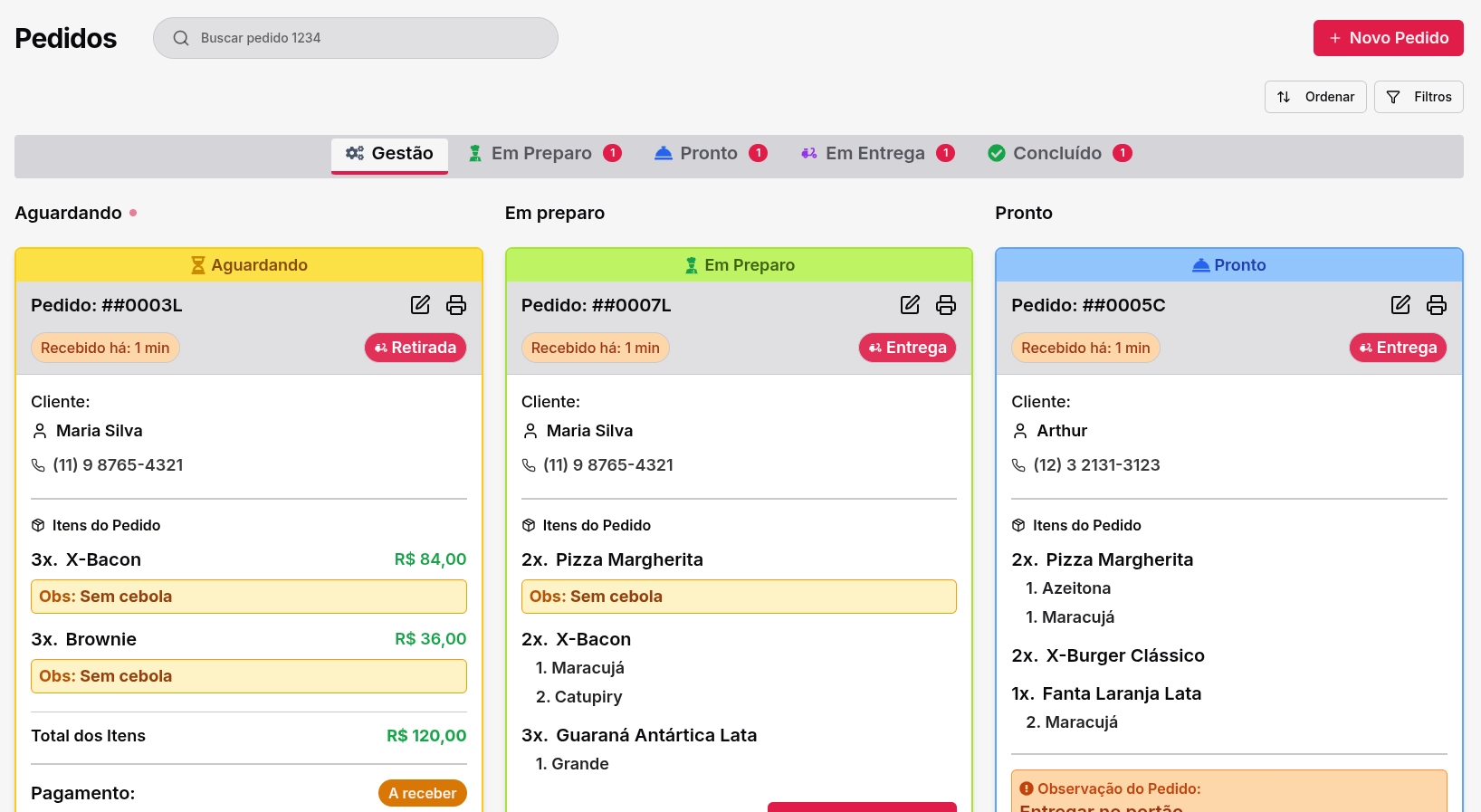Create a new order with Novo Pedido
The image size is (1481, 812).
pyautogui.click(x=1389, y=38)
